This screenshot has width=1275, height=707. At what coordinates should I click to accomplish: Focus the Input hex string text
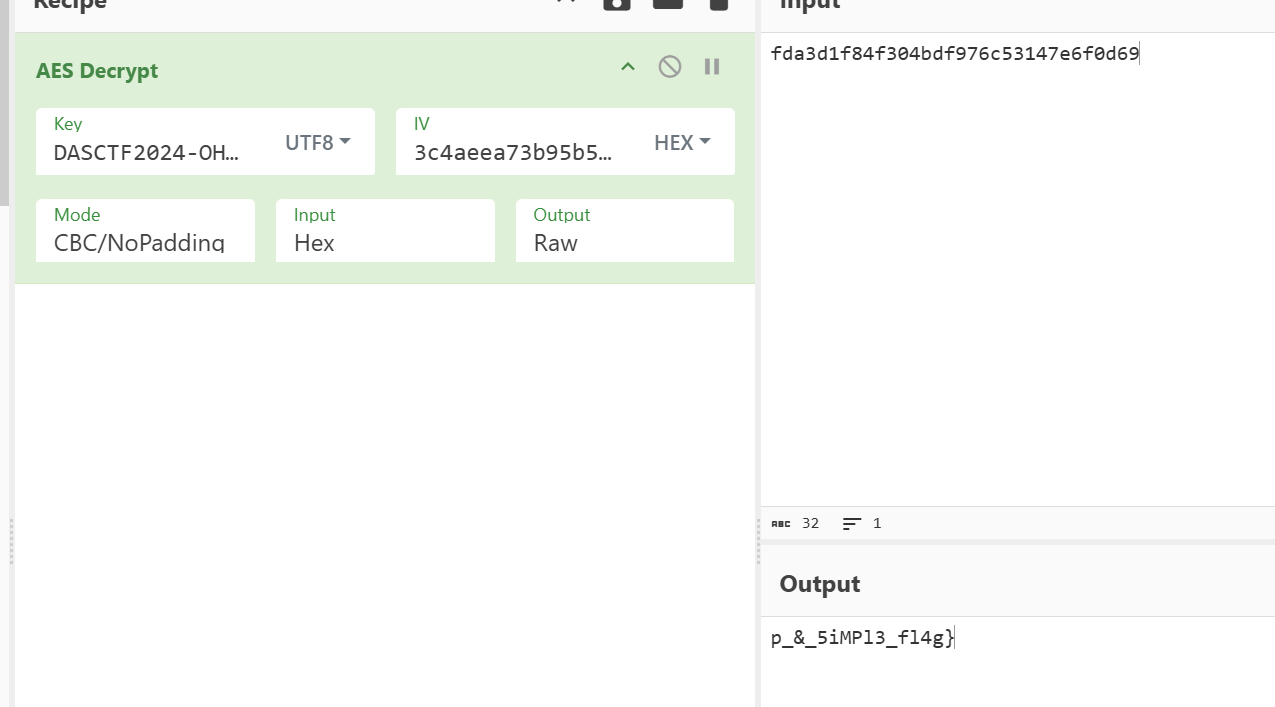tap(954, 54)
